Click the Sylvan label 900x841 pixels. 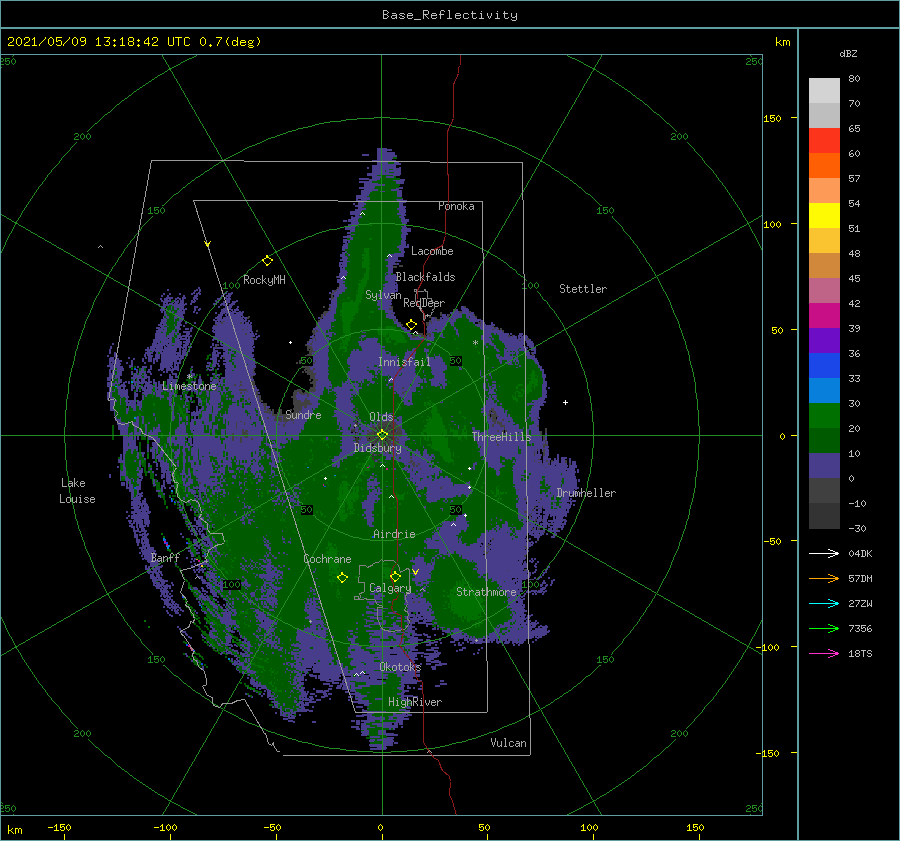coord(383,296)
